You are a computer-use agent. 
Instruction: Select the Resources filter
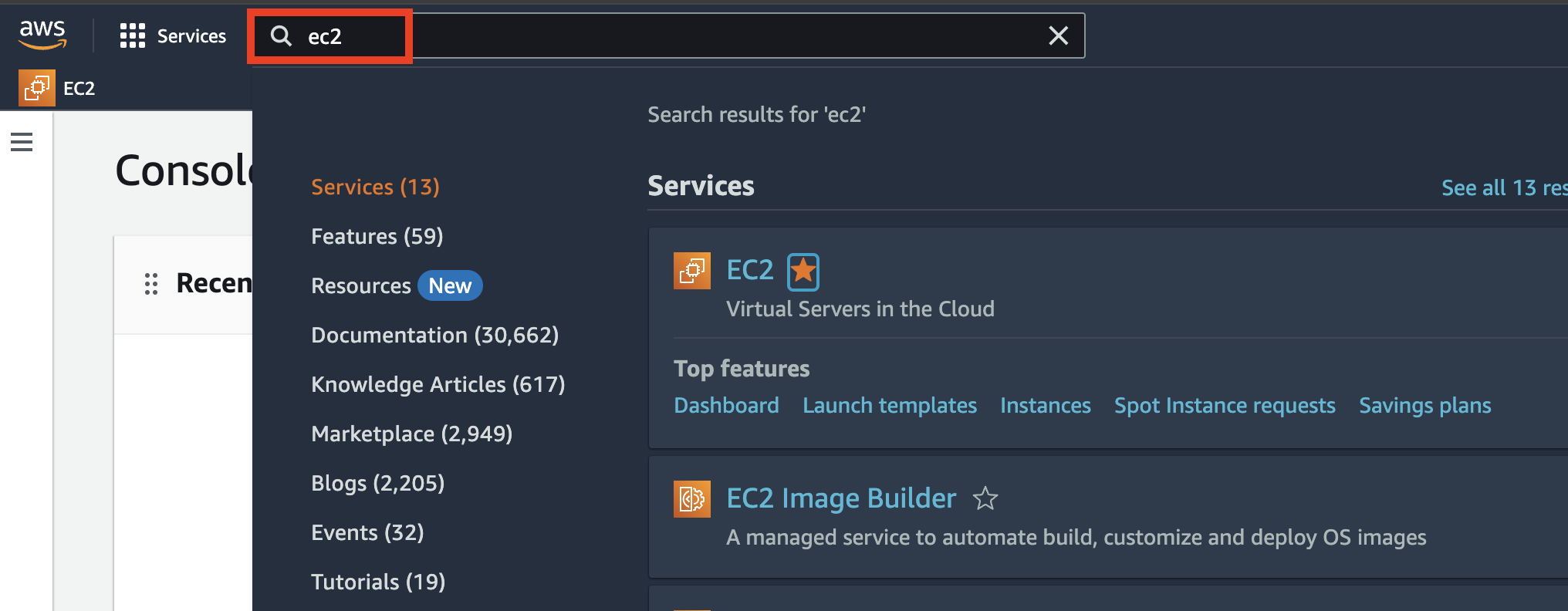coord(361,286)
